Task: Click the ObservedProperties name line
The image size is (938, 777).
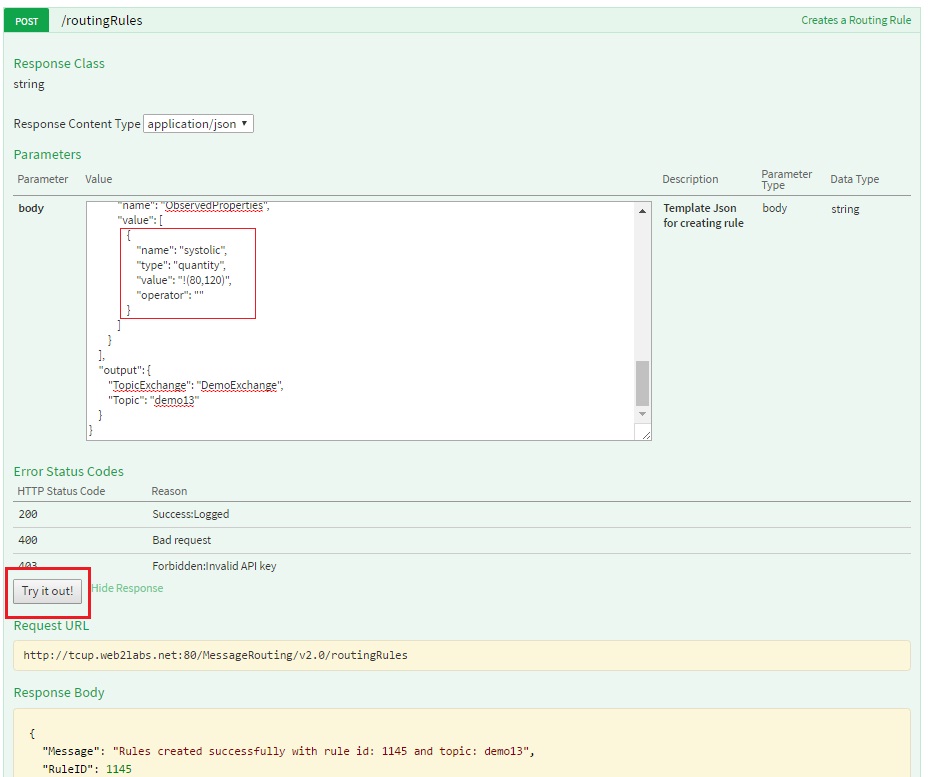Action: (x=194, y=206)
